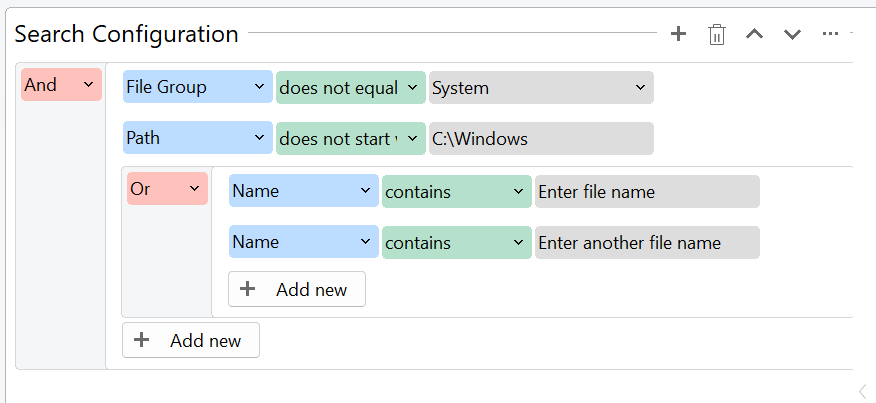
Task: Open the File Group field dropdown
Action: tap(198, 87)
